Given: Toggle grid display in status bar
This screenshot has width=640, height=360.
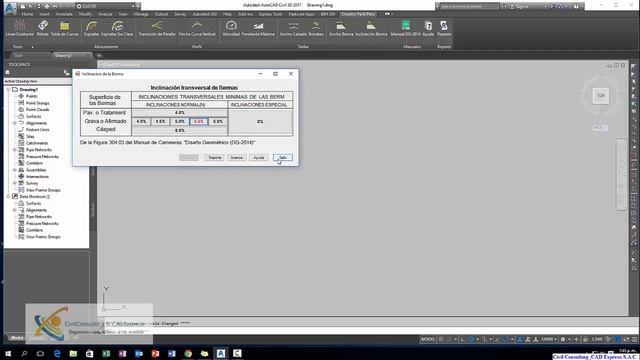Looking at the screenshot, I should coord(441,339).
